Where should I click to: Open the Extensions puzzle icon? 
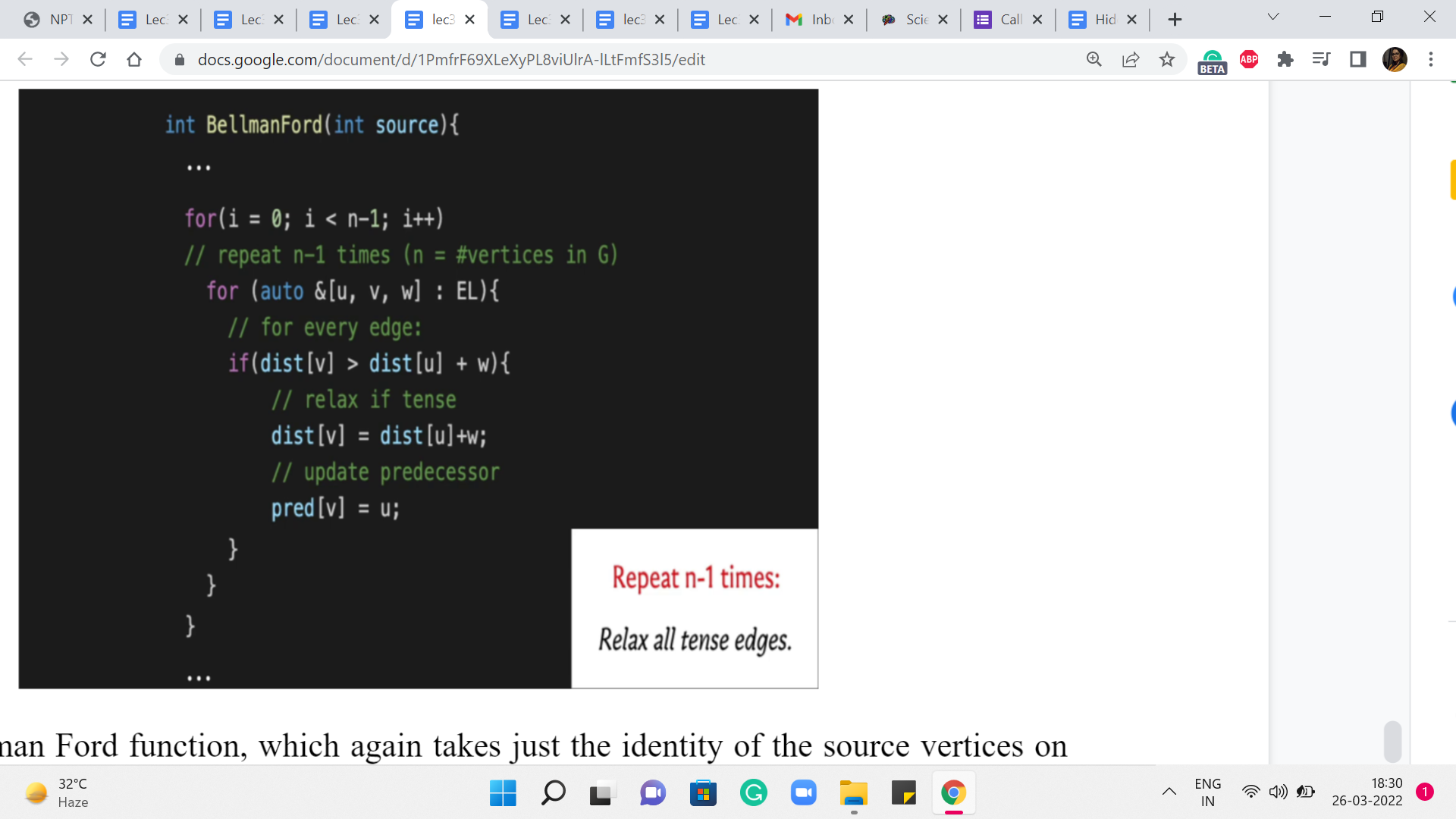point(1285,59)
